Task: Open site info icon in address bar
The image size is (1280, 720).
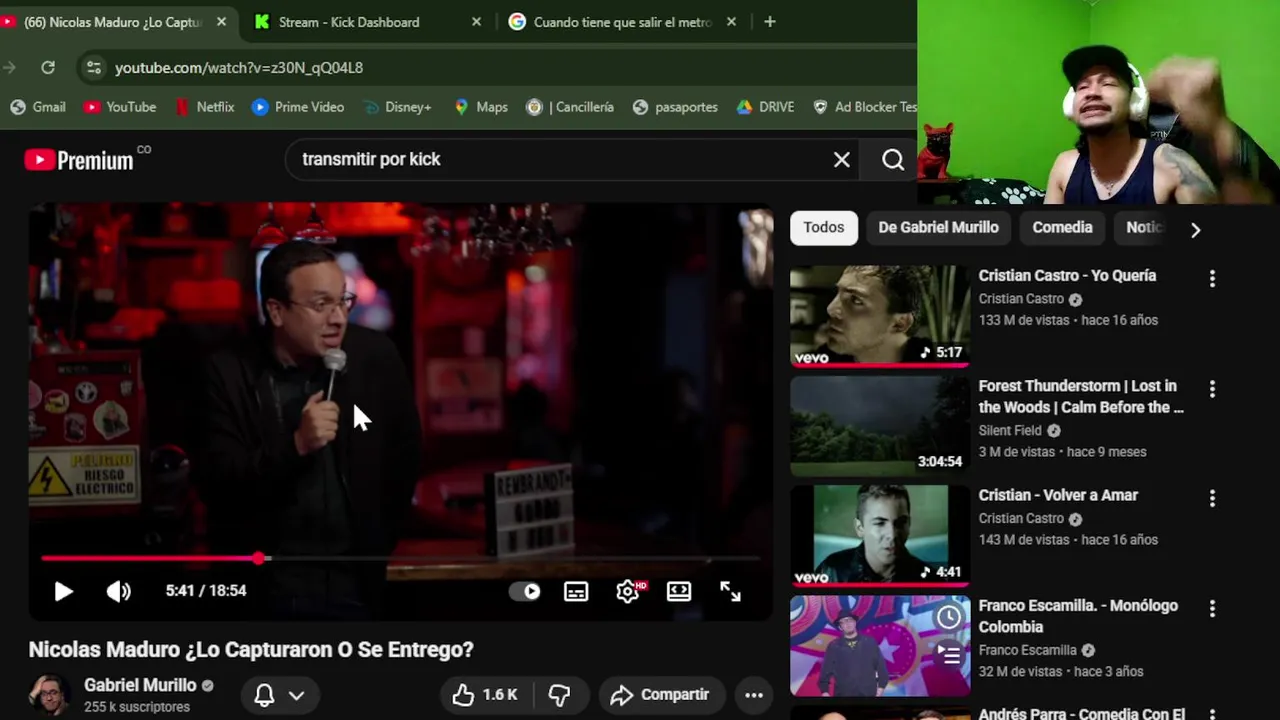Action: (93, 67)
